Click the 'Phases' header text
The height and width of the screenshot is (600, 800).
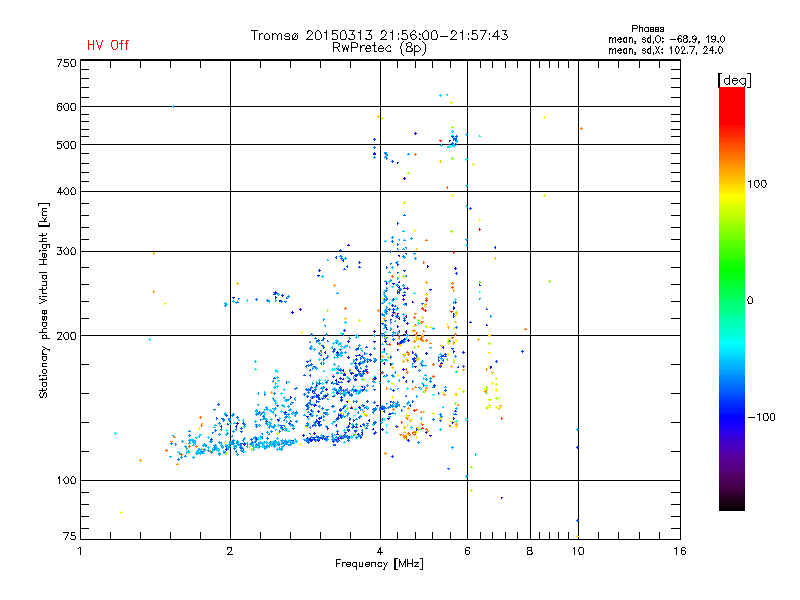(x=647, y=29)
